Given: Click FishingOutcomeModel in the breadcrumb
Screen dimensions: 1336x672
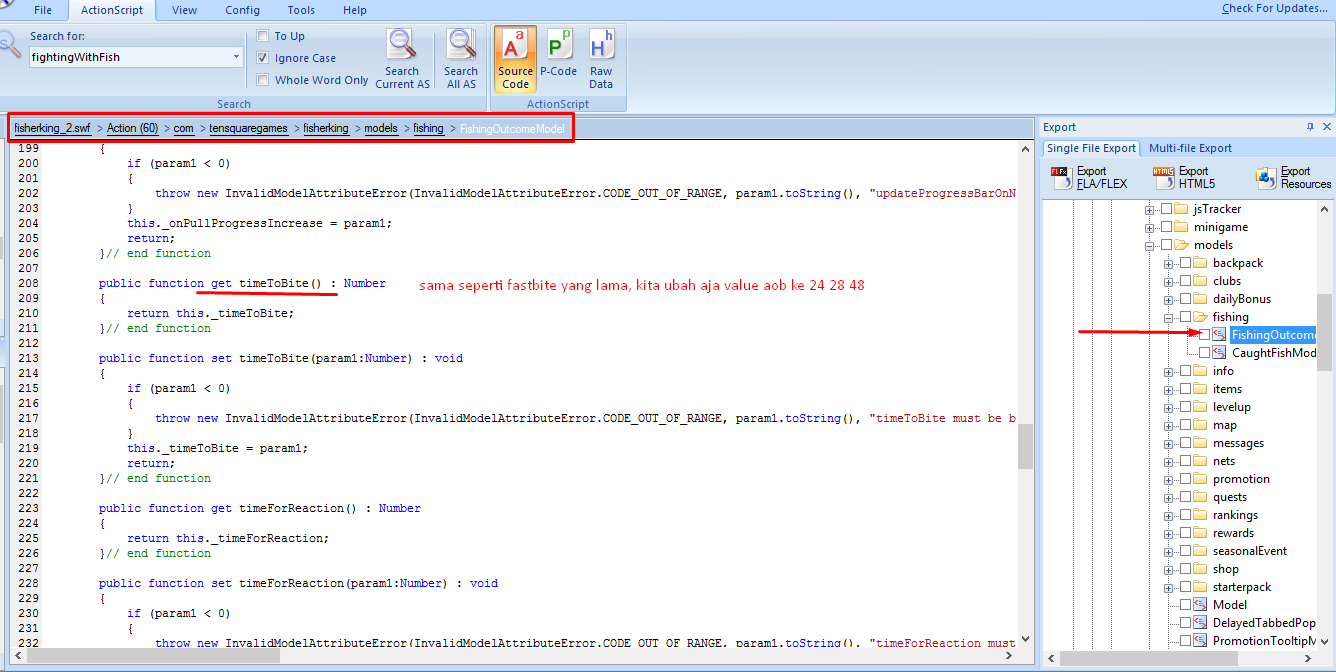Looking at the screenshot, I should [512, 128].
